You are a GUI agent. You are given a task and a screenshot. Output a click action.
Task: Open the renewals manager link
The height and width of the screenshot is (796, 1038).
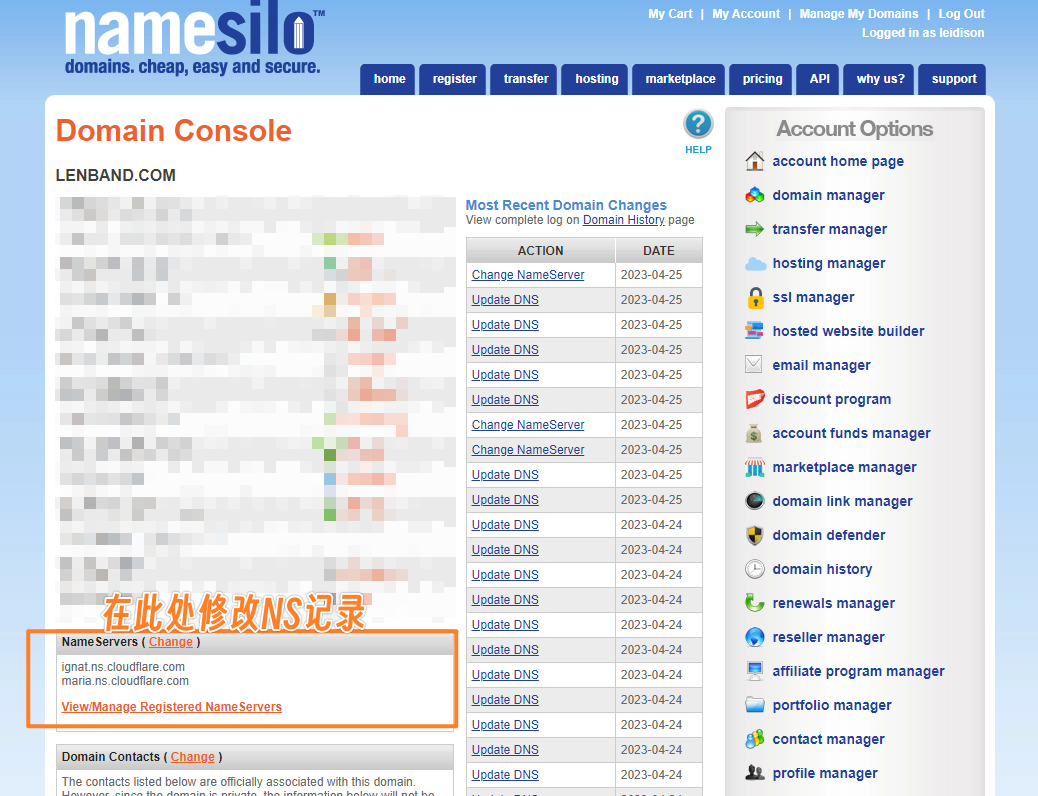click(x=833, y=603)
